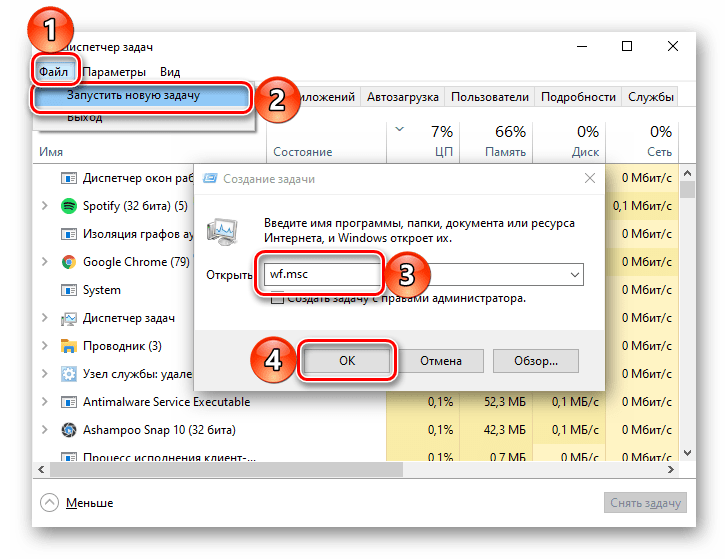This screenshot has width=728, height=559.
Task: Expand the Проводник process group
Action: (x=45, y=346)
